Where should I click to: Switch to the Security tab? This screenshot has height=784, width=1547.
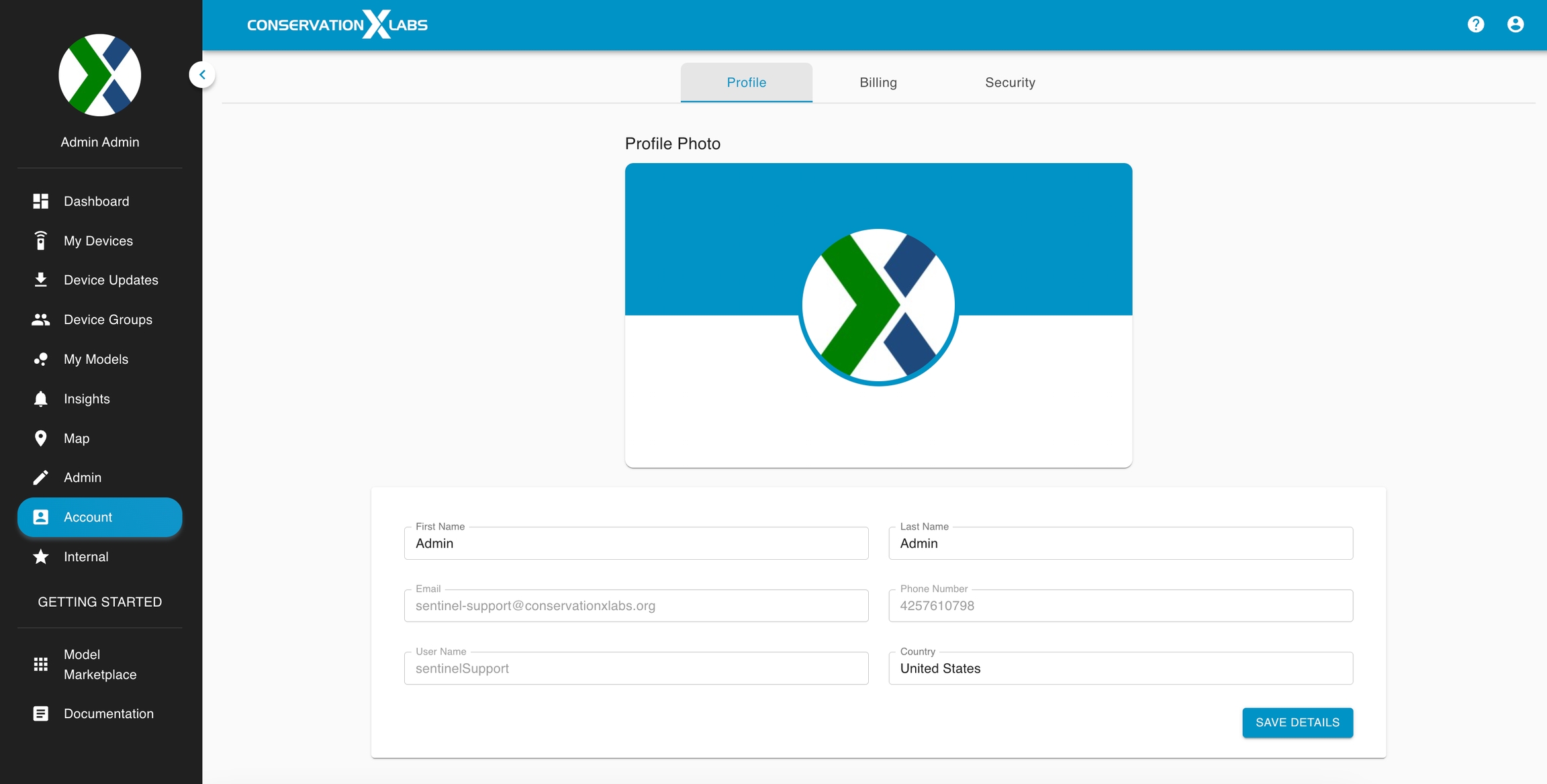coord(1010,83)
